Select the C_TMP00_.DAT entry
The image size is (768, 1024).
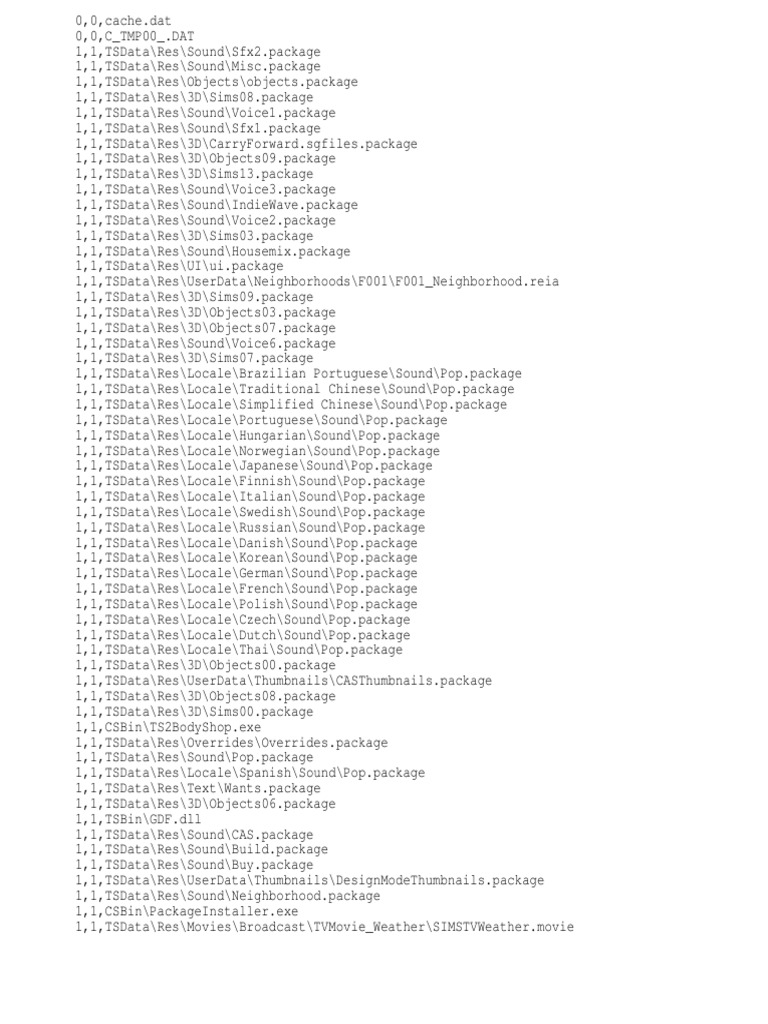tap(135, 37)
